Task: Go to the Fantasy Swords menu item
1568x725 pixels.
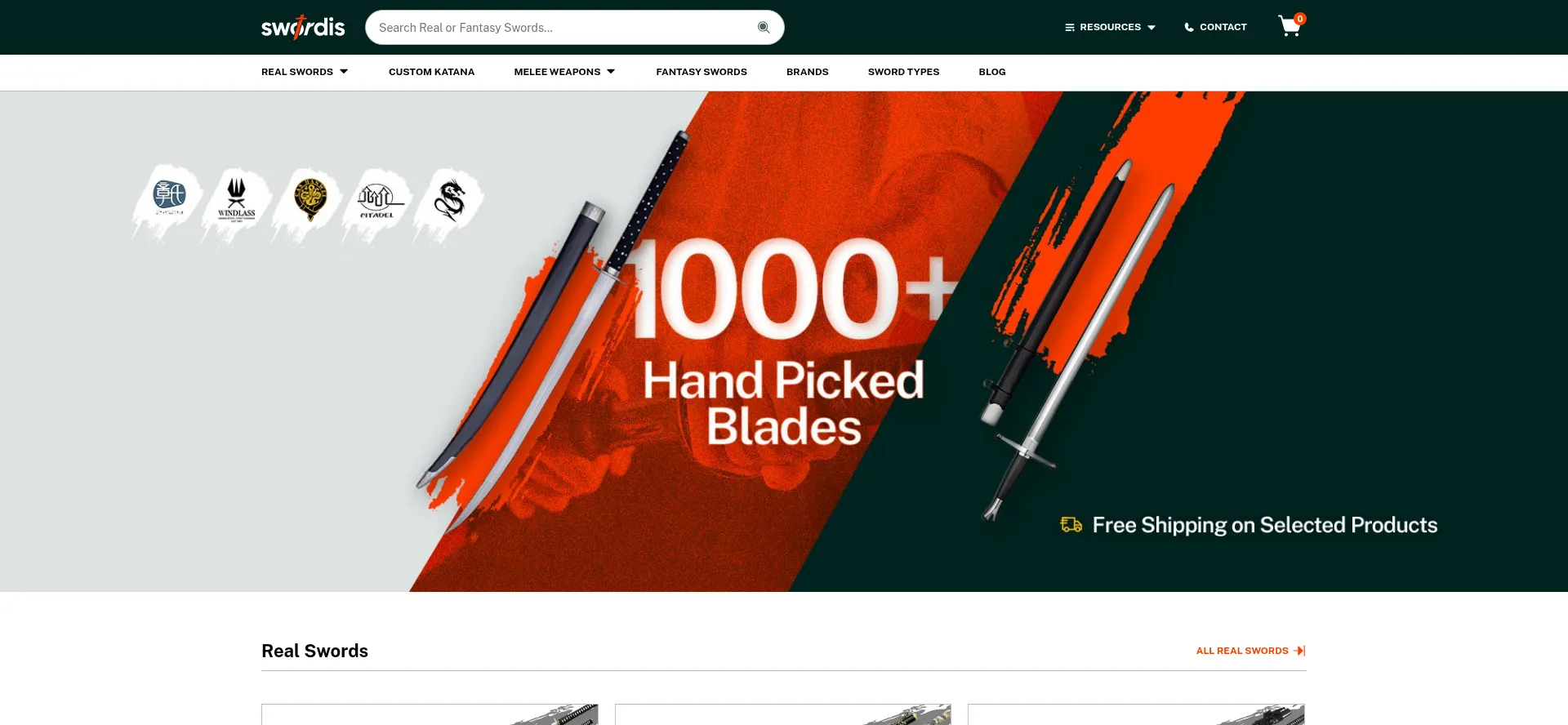Action: pyautogui.click(x=702, y=72)
